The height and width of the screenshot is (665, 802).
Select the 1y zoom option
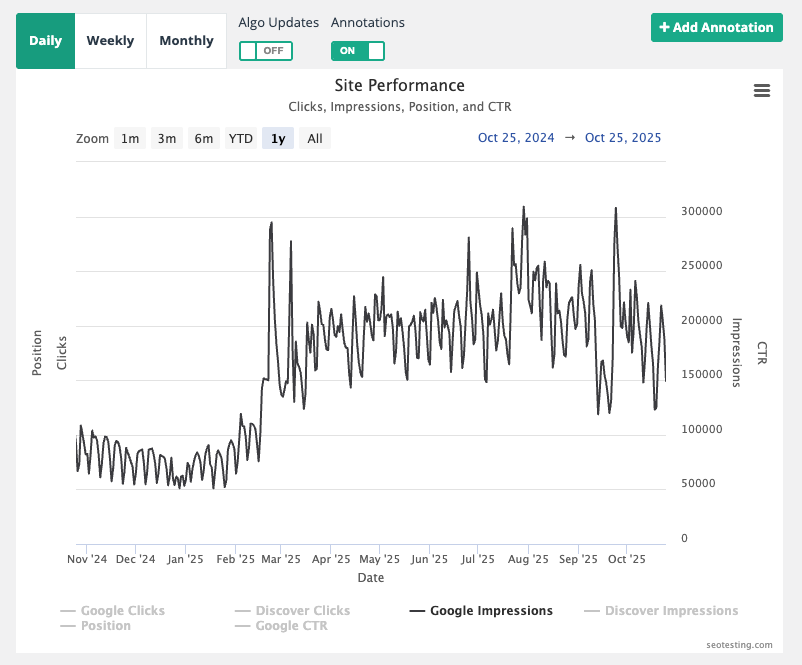click(278, 138)
